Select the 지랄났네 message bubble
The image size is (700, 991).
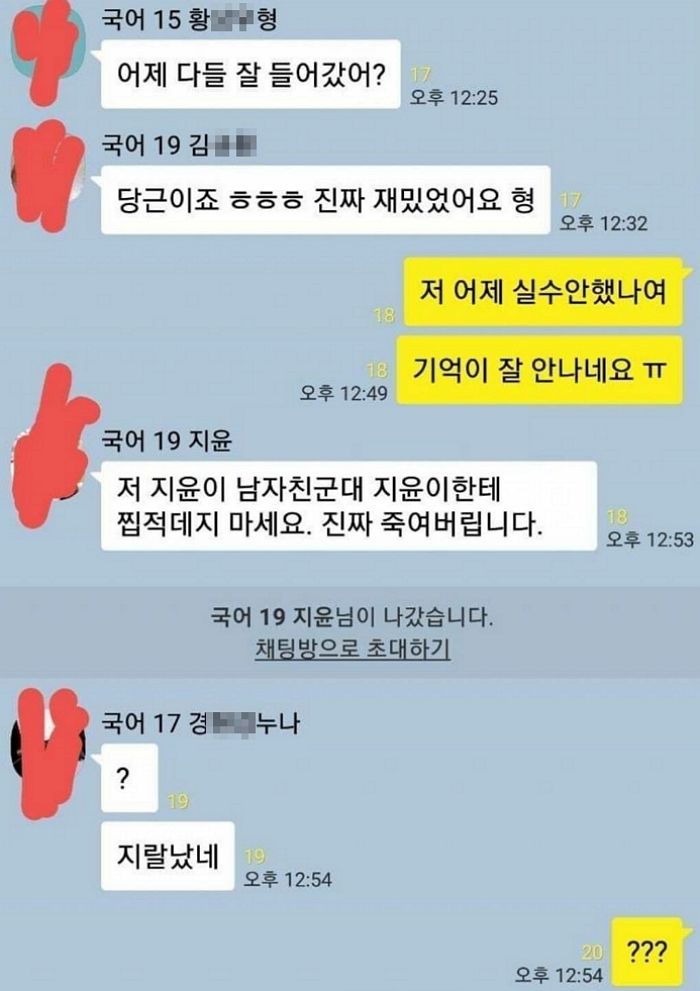point(167,856)
